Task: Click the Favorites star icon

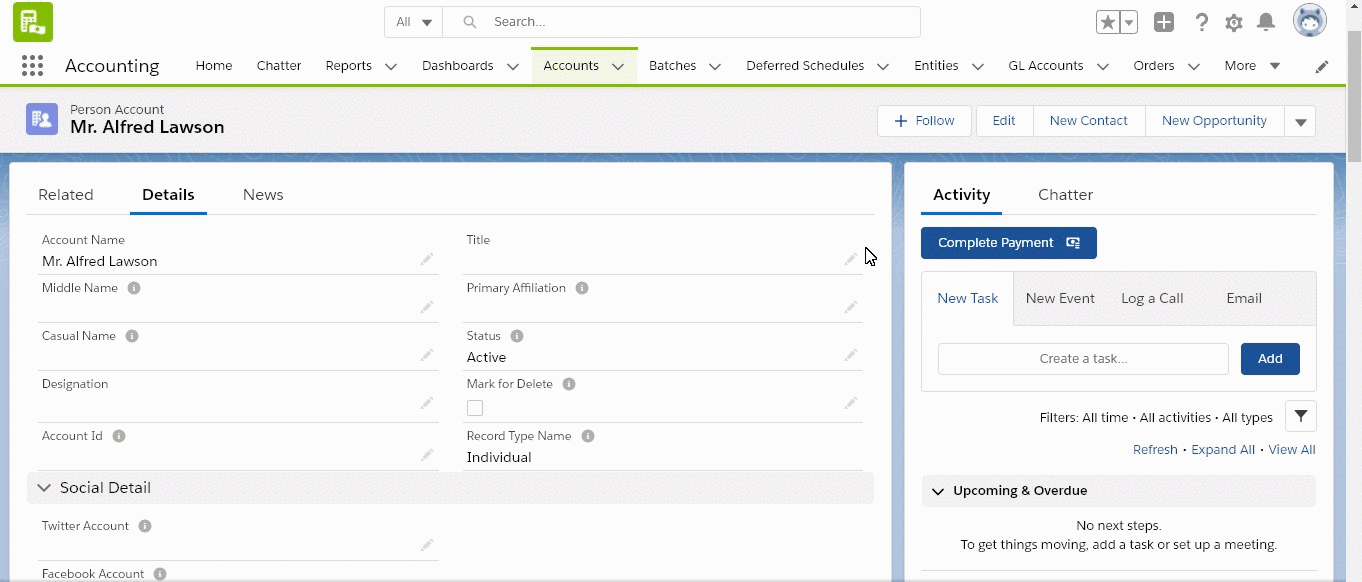Action: tap(1107, 22)
